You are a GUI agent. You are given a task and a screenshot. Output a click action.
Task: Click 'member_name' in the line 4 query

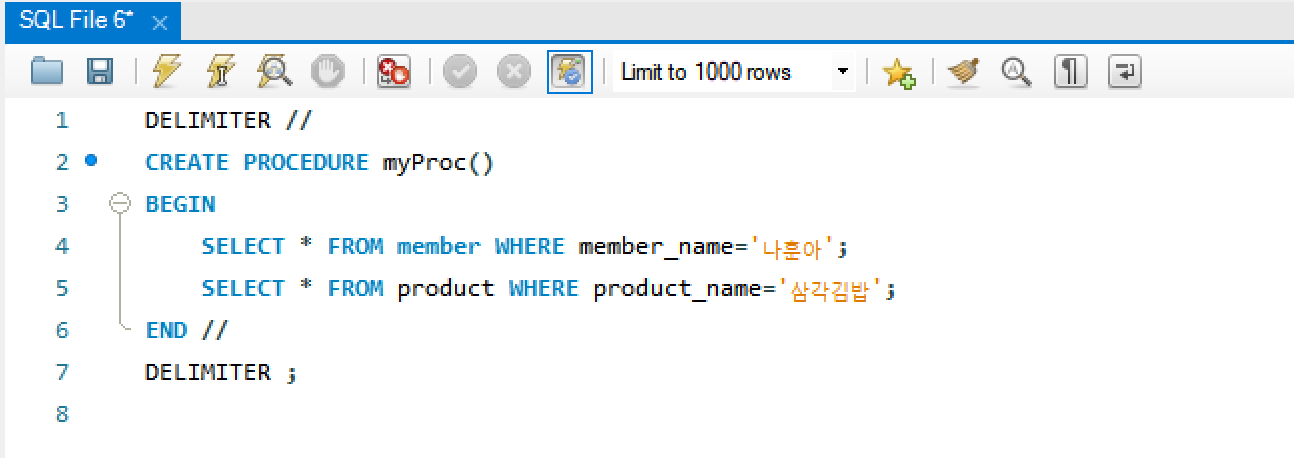coord(656,247)
